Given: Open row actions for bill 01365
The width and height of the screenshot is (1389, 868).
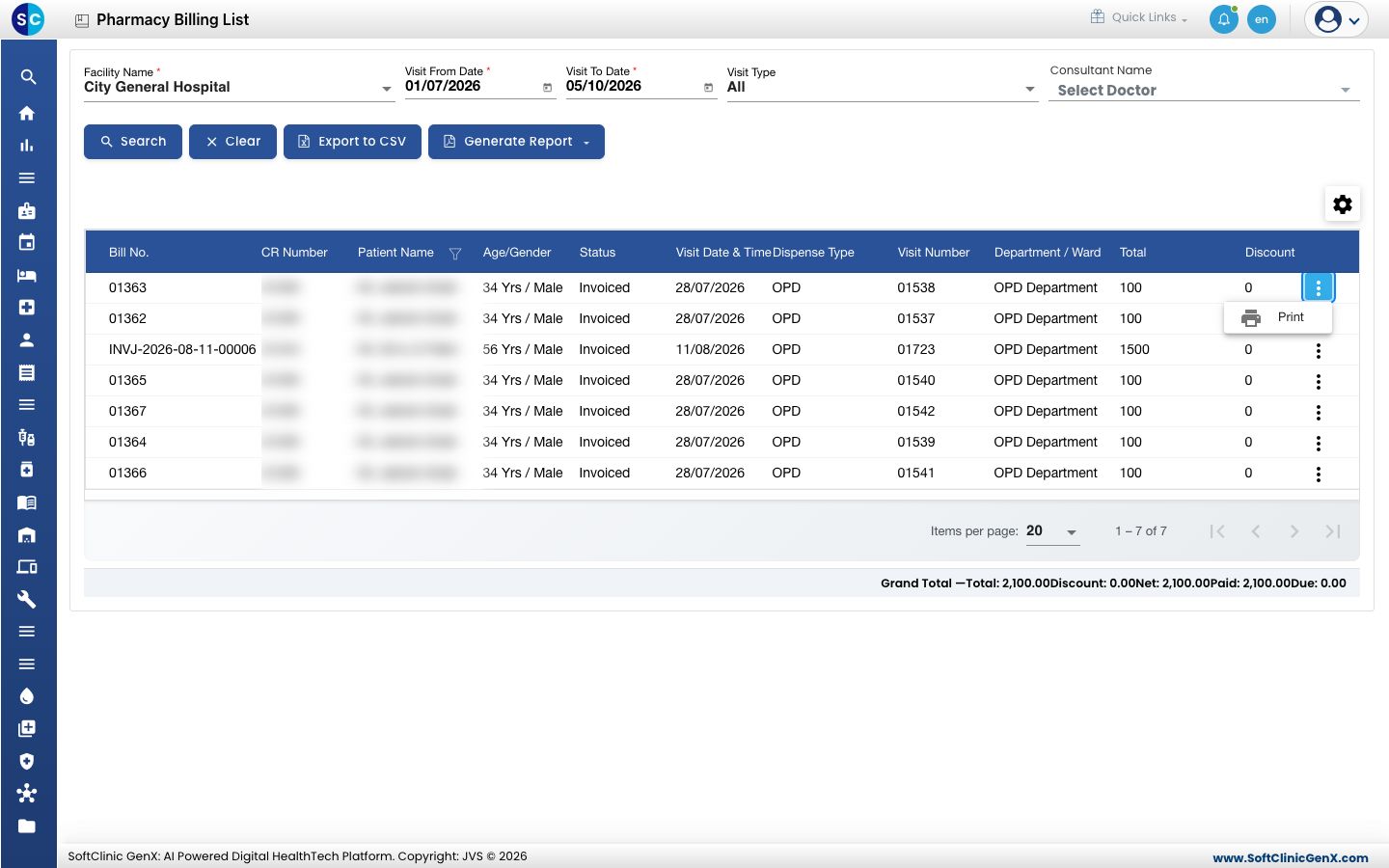Looking at the screenshot, I should tap(1319, 381).
